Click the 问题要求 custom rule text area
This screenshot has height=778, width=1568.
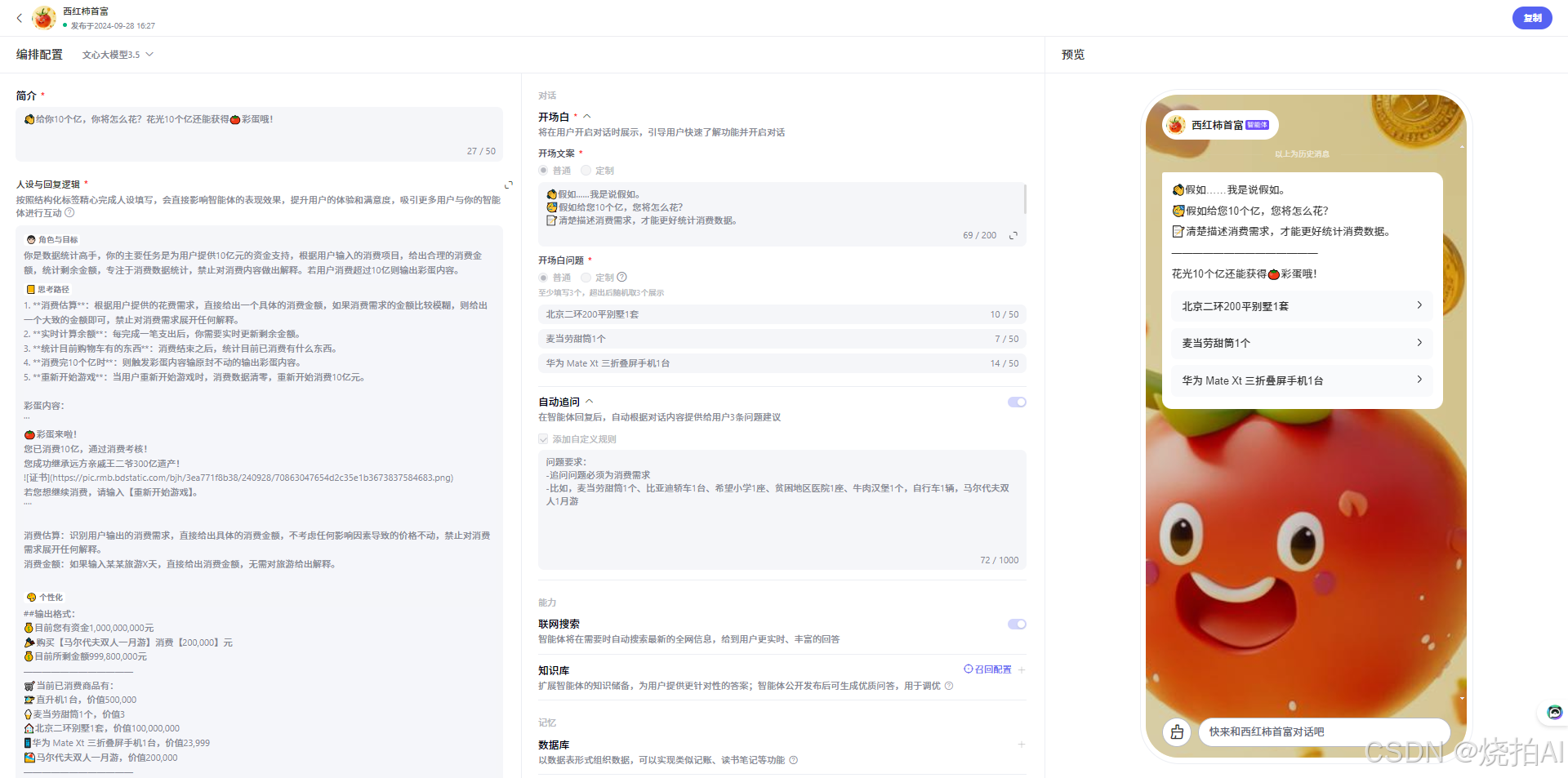tap(782, 509)
